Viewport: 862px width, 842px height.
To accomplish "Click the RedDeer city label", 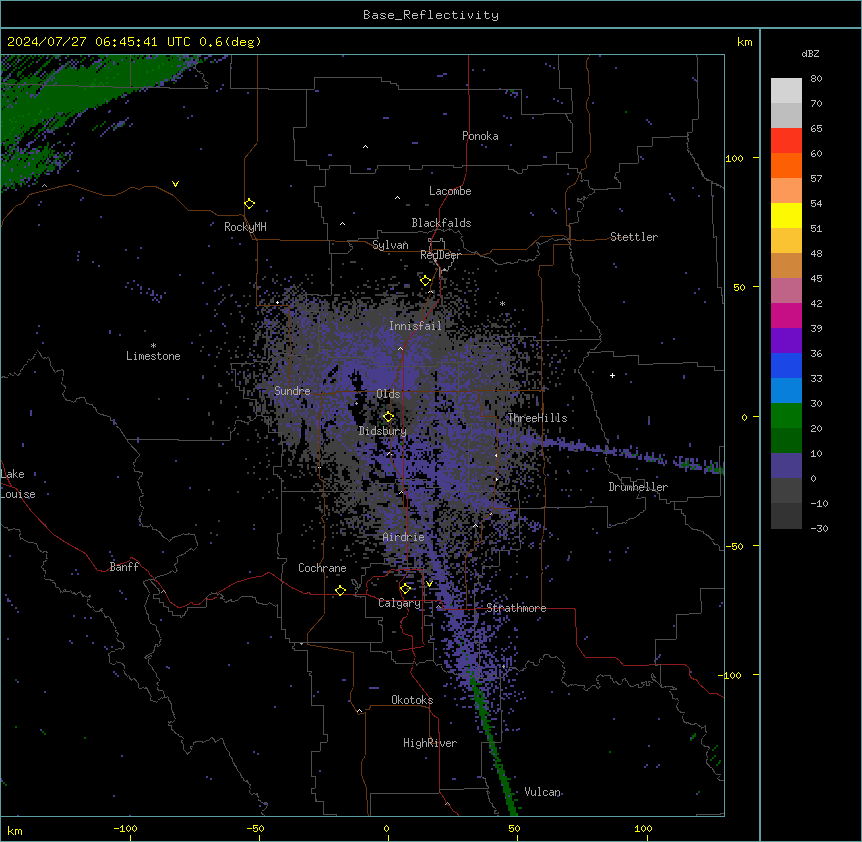I will pyautogui.click(x=440, y=255).
